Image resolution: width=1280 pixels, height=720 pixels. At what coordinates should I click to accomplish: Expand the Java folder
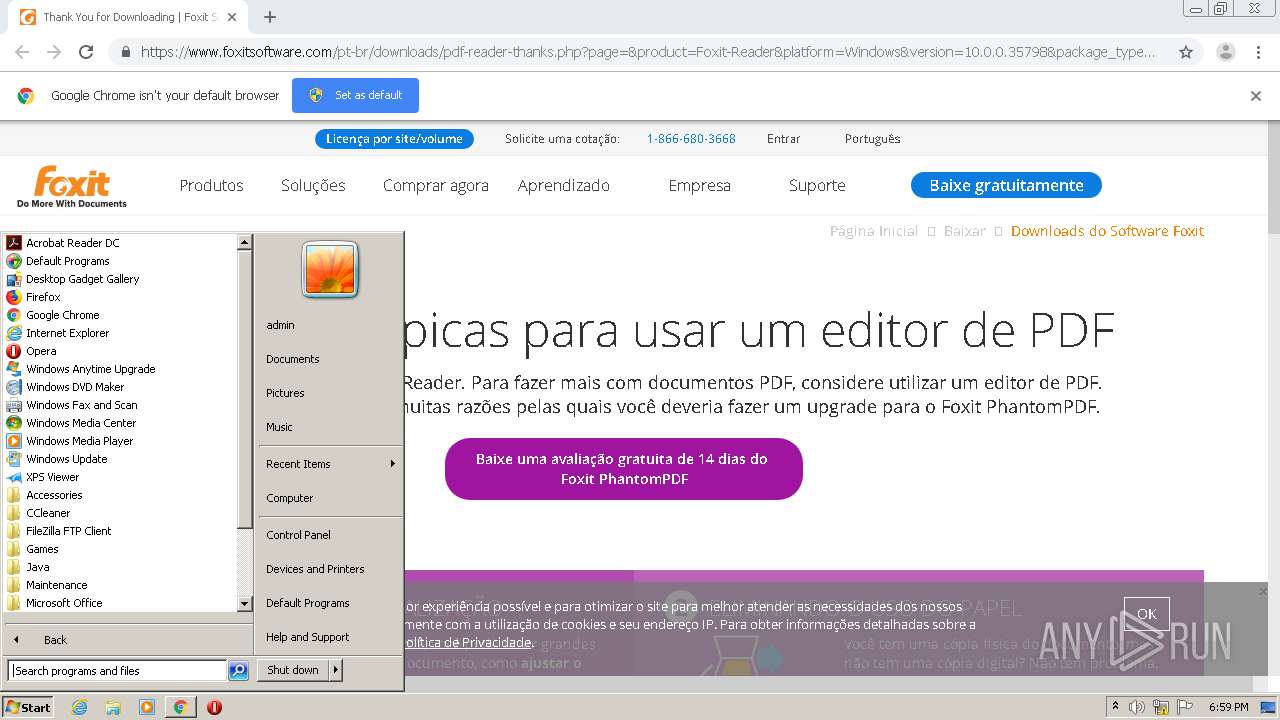(x=38, y=567)
